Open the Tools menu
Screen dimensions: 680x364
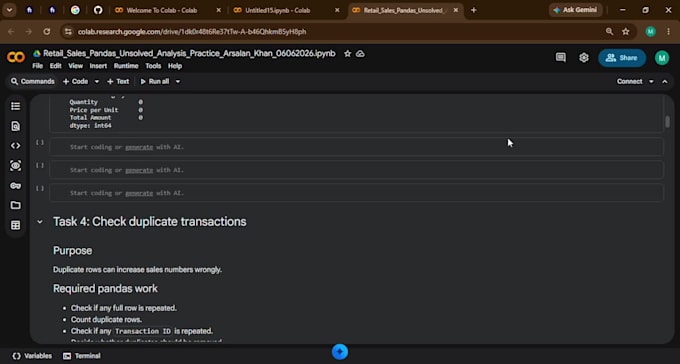click(x=153, y=66)
